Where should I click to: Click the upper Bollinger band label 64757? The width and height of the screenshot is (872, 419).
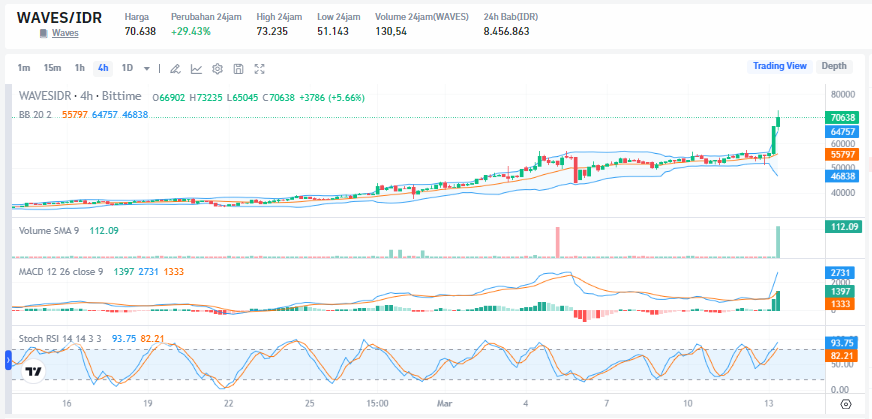click(x=843, y=132)
